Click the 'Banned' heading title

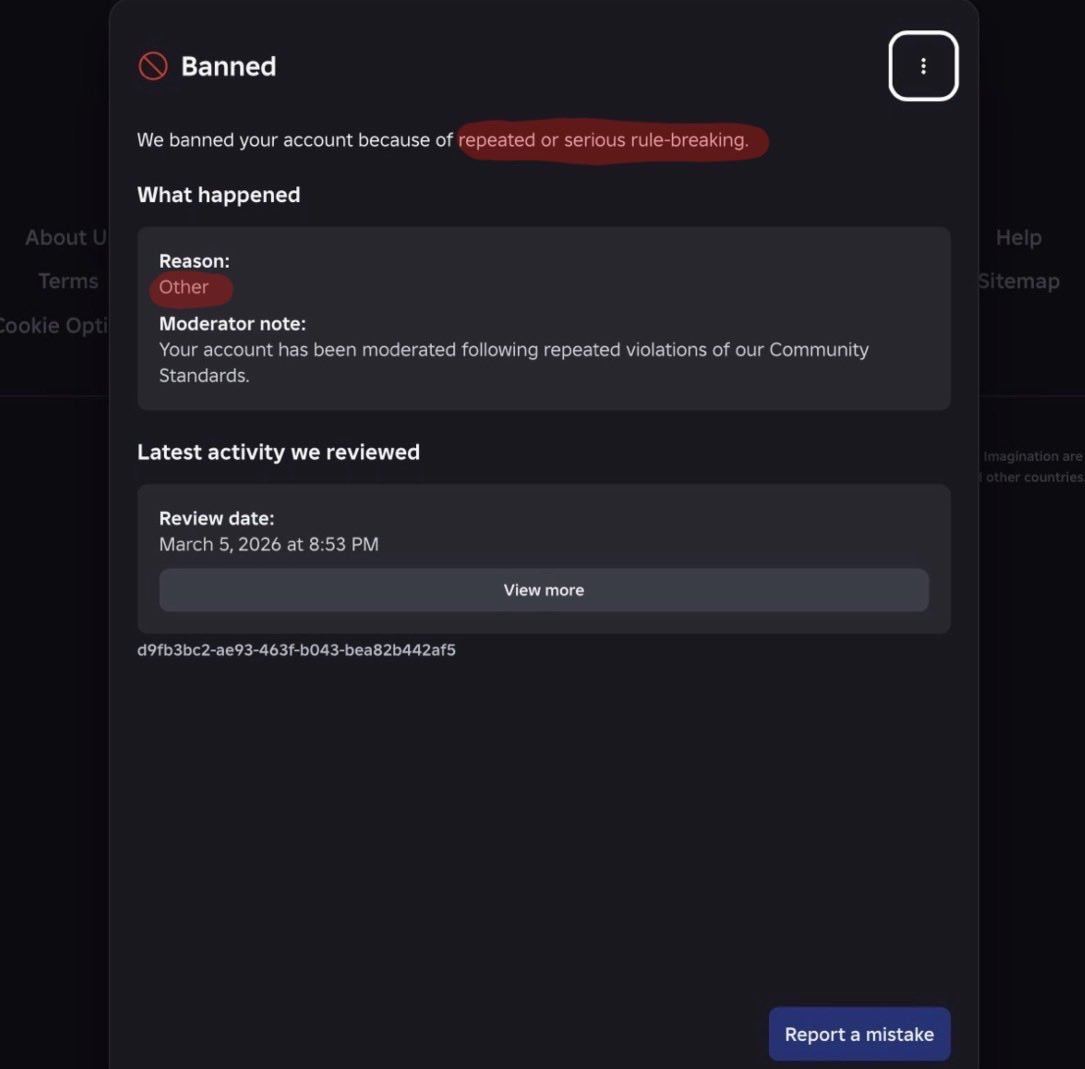click(228, 67)
